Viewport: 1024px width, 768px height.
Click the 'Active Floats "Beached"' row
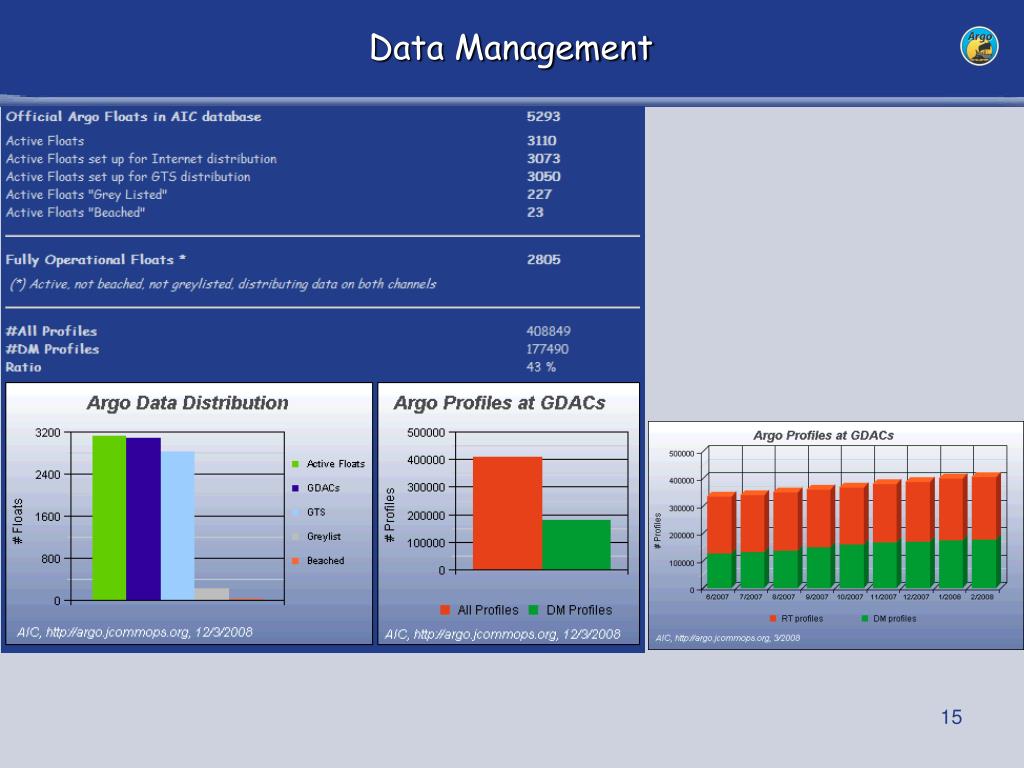[x=323, y=212]
